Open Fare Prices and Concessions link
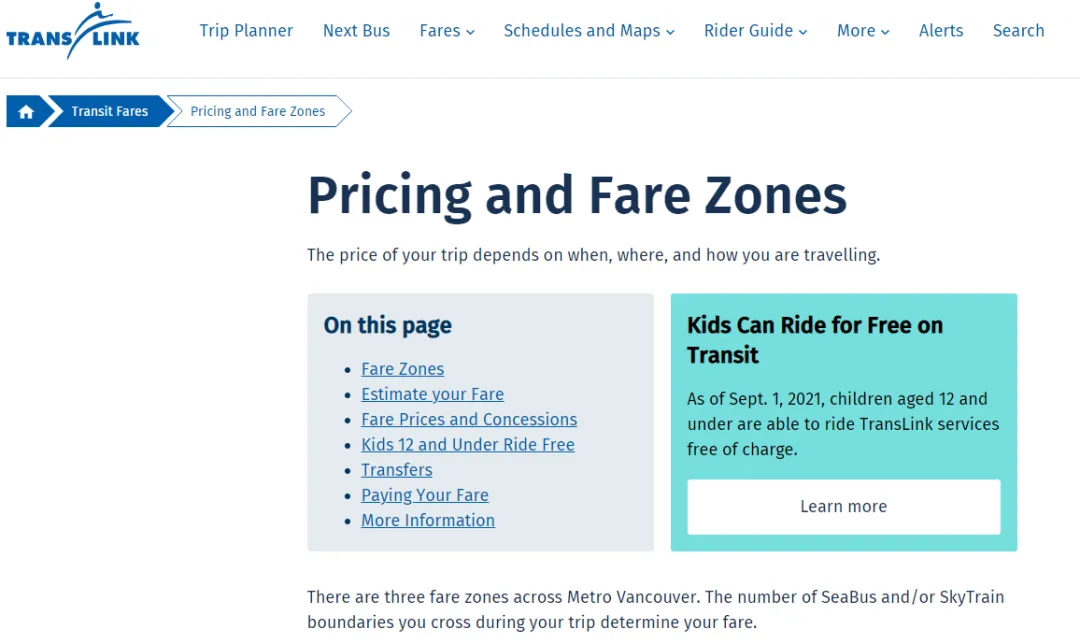 click(x=469, y=419)
